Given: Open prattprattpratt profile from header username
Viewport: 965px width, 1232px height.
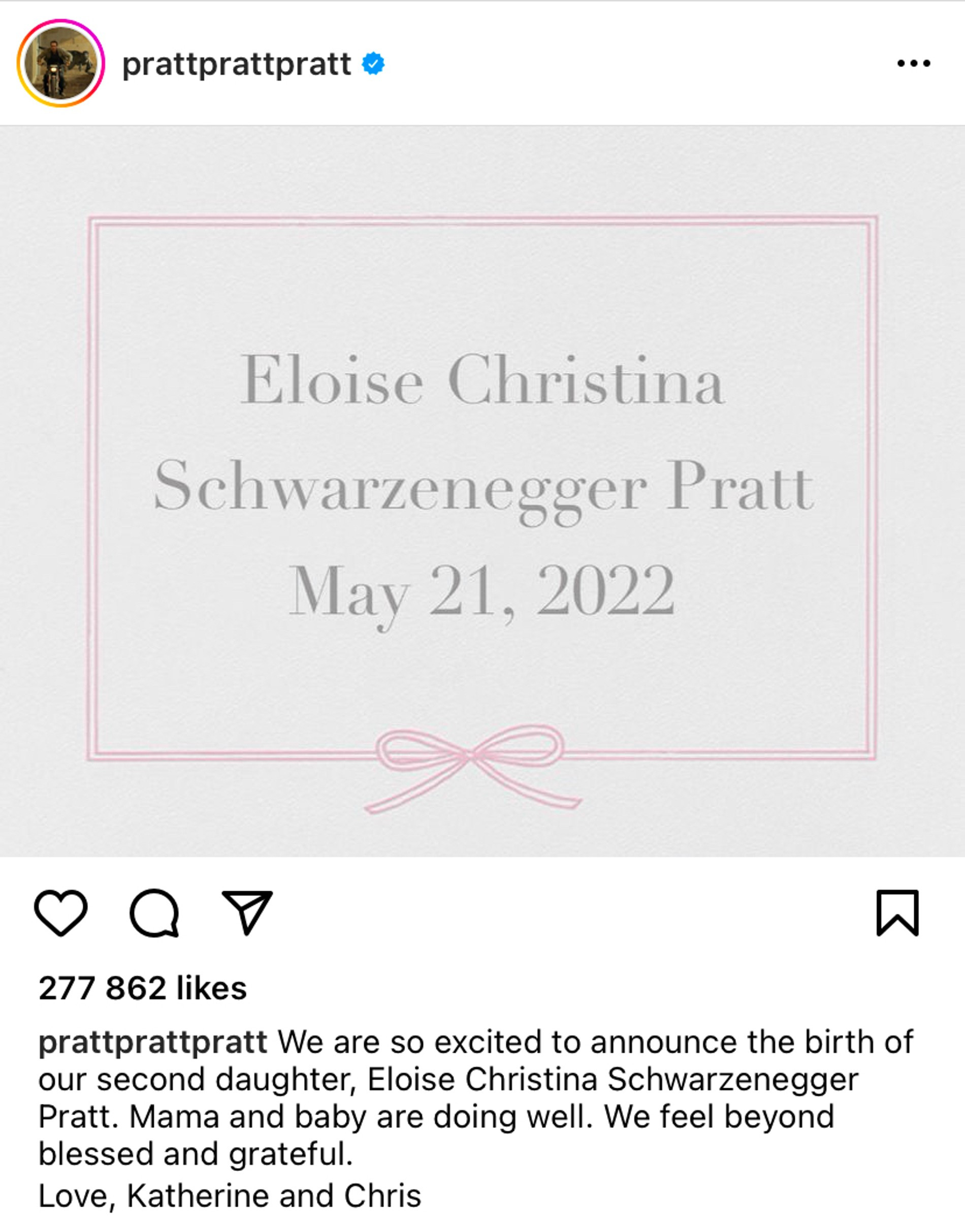Looking at the screenshot, I should 237,64.
